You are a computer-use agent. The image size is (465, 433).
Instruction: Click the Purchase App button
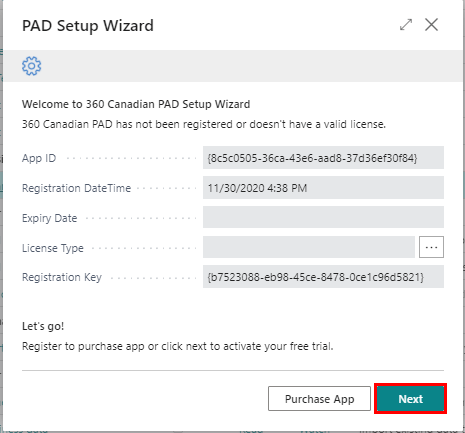pos(319,399)
